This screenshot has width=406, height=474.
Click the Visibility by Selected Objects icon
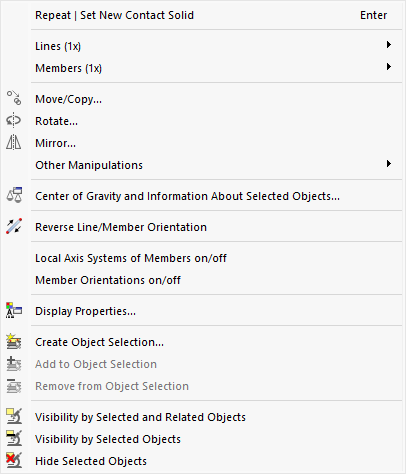click(14, 438)
